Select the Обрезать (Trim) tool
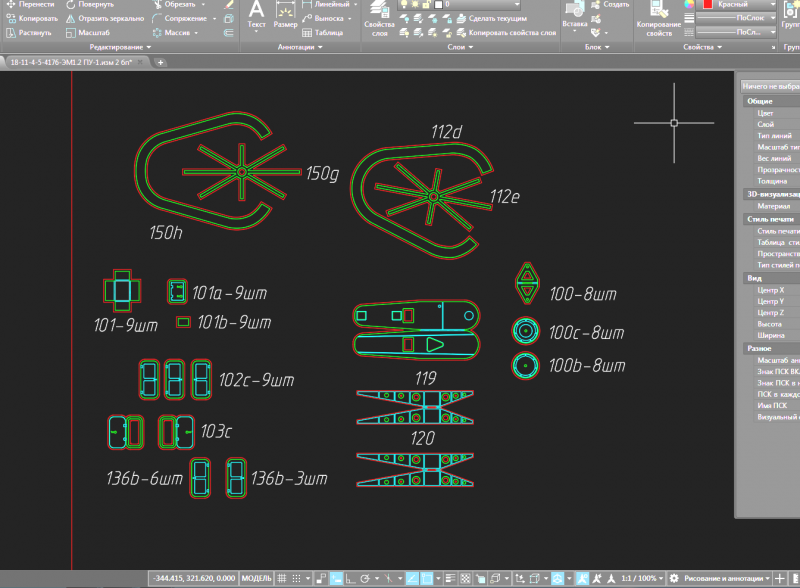Image resolution: width=800 pixels, height=588 pixels. tap(174, 4)
